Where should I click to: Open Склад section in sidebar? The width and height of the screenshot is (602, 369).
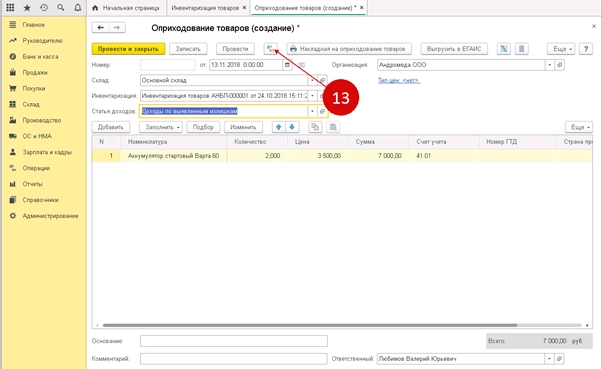(31, 104)
